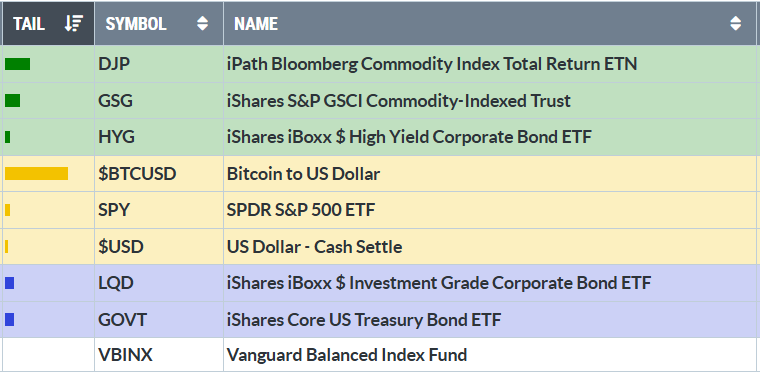Select Vanguard Balanced Index Fund row

click(380, 355)
